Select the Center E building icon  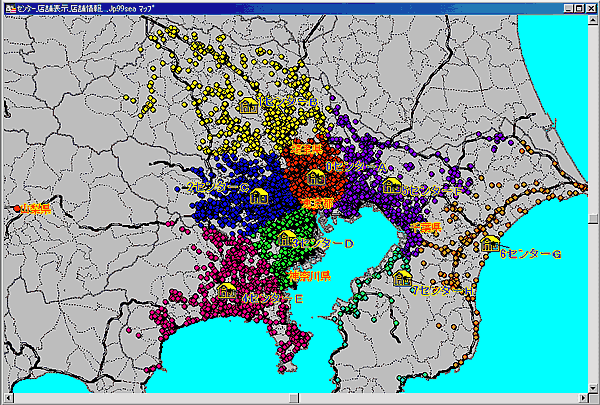(227, 290)
